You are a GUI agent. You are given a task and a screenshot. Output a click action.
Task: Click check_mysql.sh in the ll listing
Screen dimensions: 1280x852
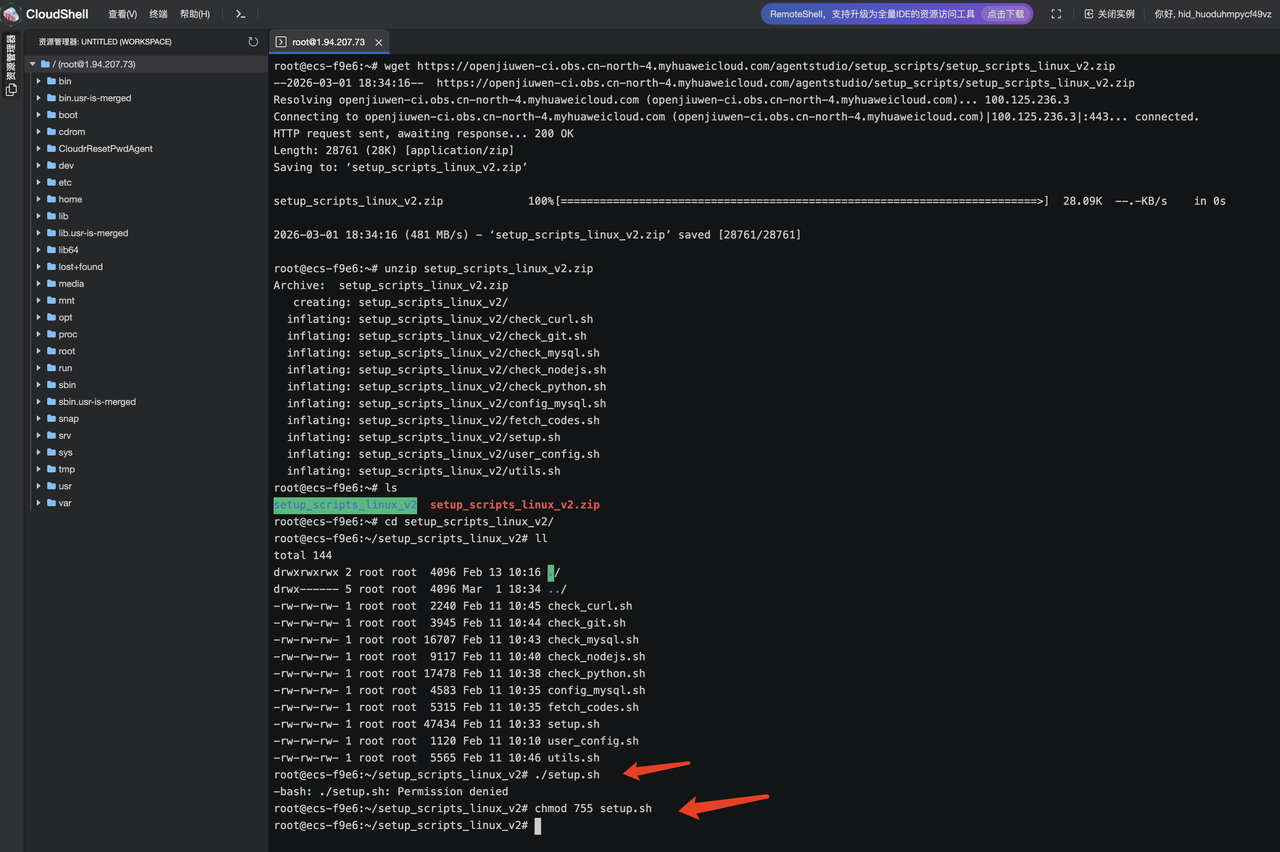(x=593, y=640)
